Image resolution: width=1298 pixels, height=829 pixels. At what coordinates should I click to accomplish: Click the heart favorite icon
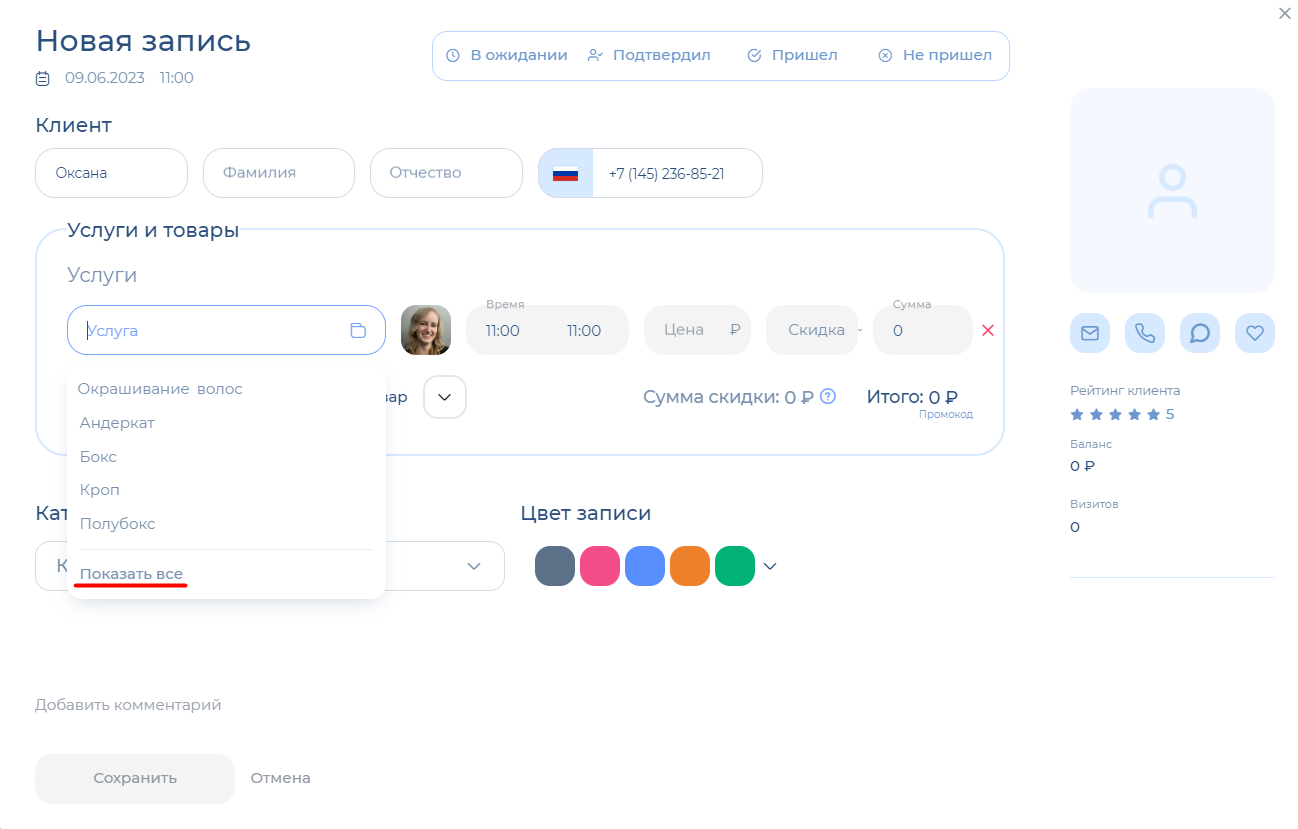1254,333
